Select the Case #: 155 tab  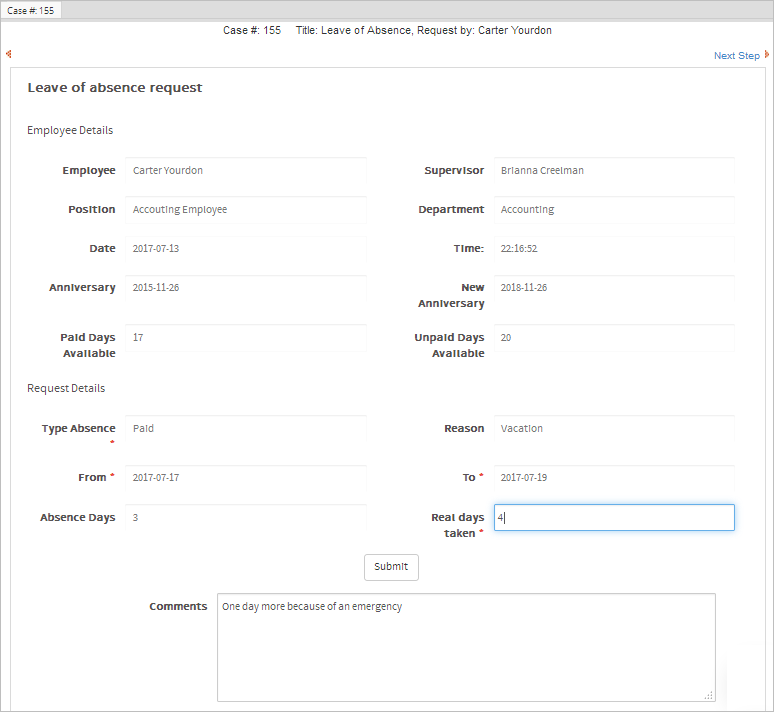32,10
